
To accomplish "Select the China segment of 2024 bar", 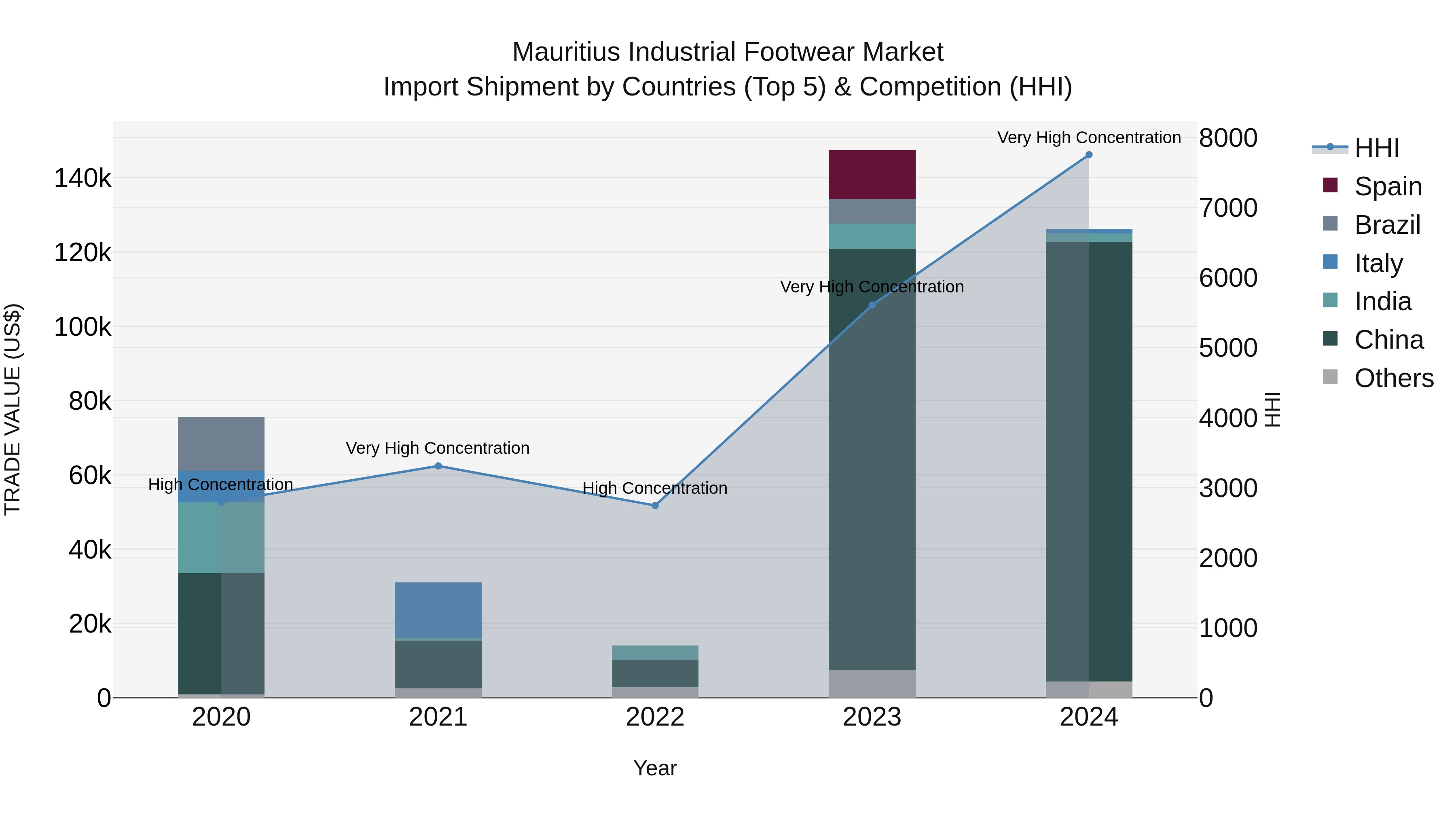I will [x=1089, y=462].
